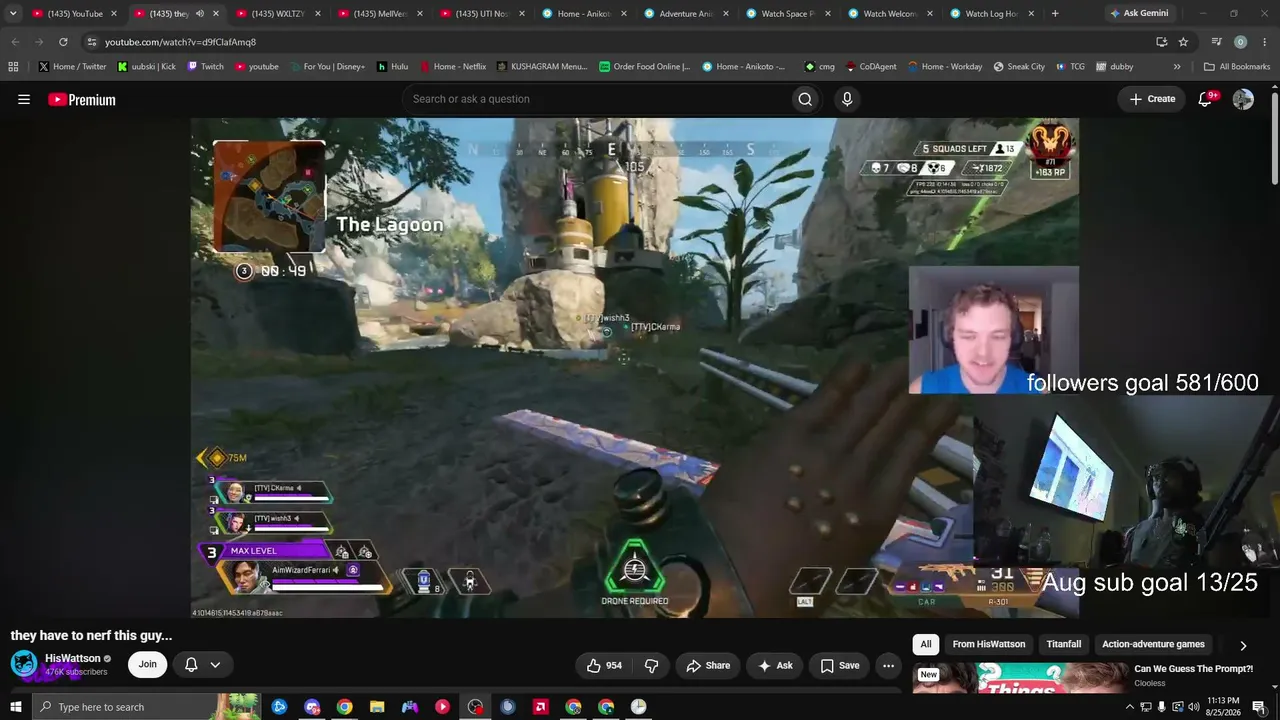Image resolution: width=1280 pixels, height=720 pixels.
Task: Open the Sneak City bookmark
Action: tap(1019, 67)
